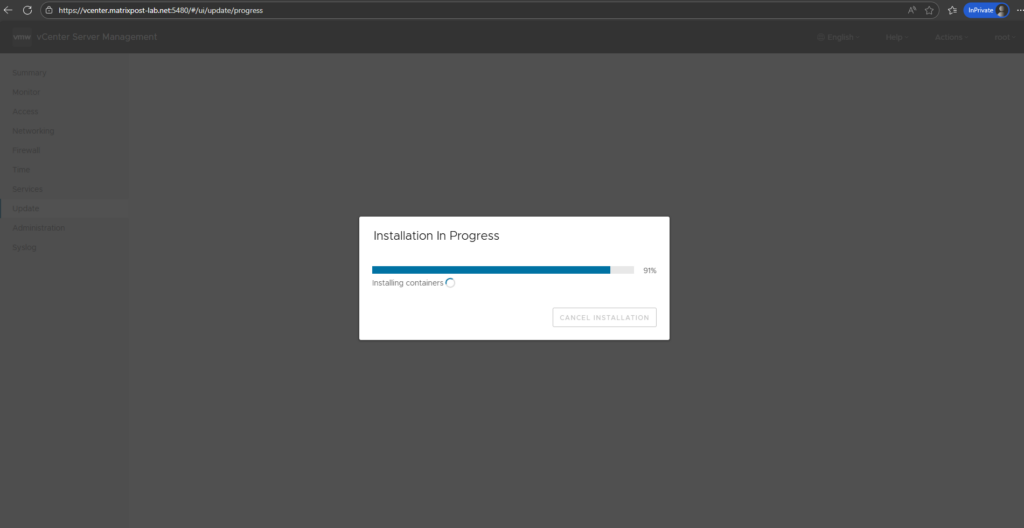Select Update in the sidebar
Screen dimensions: 1024x528
(x=64, y=208)
